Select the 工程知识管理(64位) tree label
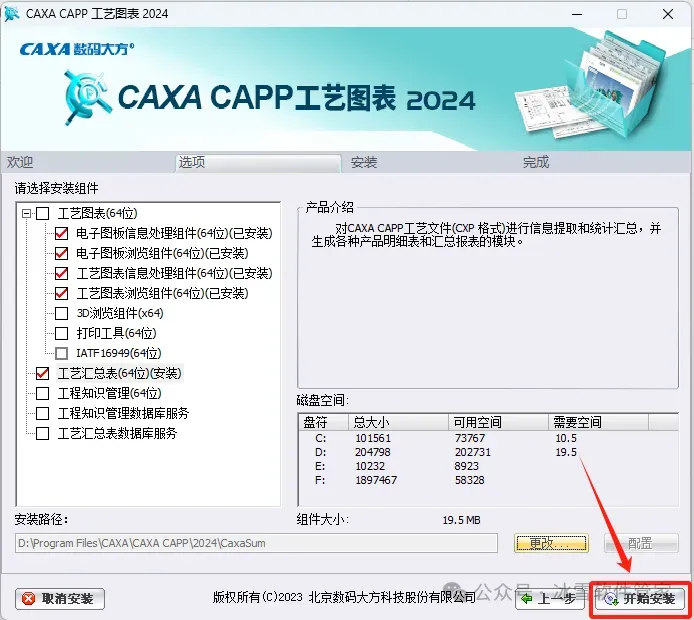This screenshot has width=694, height=620. point(110,393)
